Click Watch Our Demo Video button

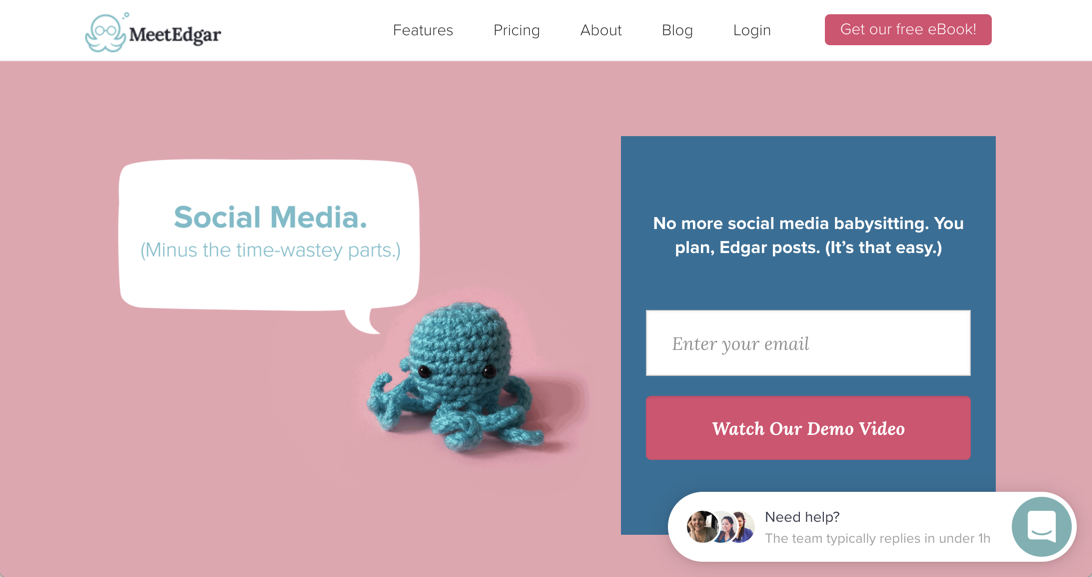tap(808, 428)
